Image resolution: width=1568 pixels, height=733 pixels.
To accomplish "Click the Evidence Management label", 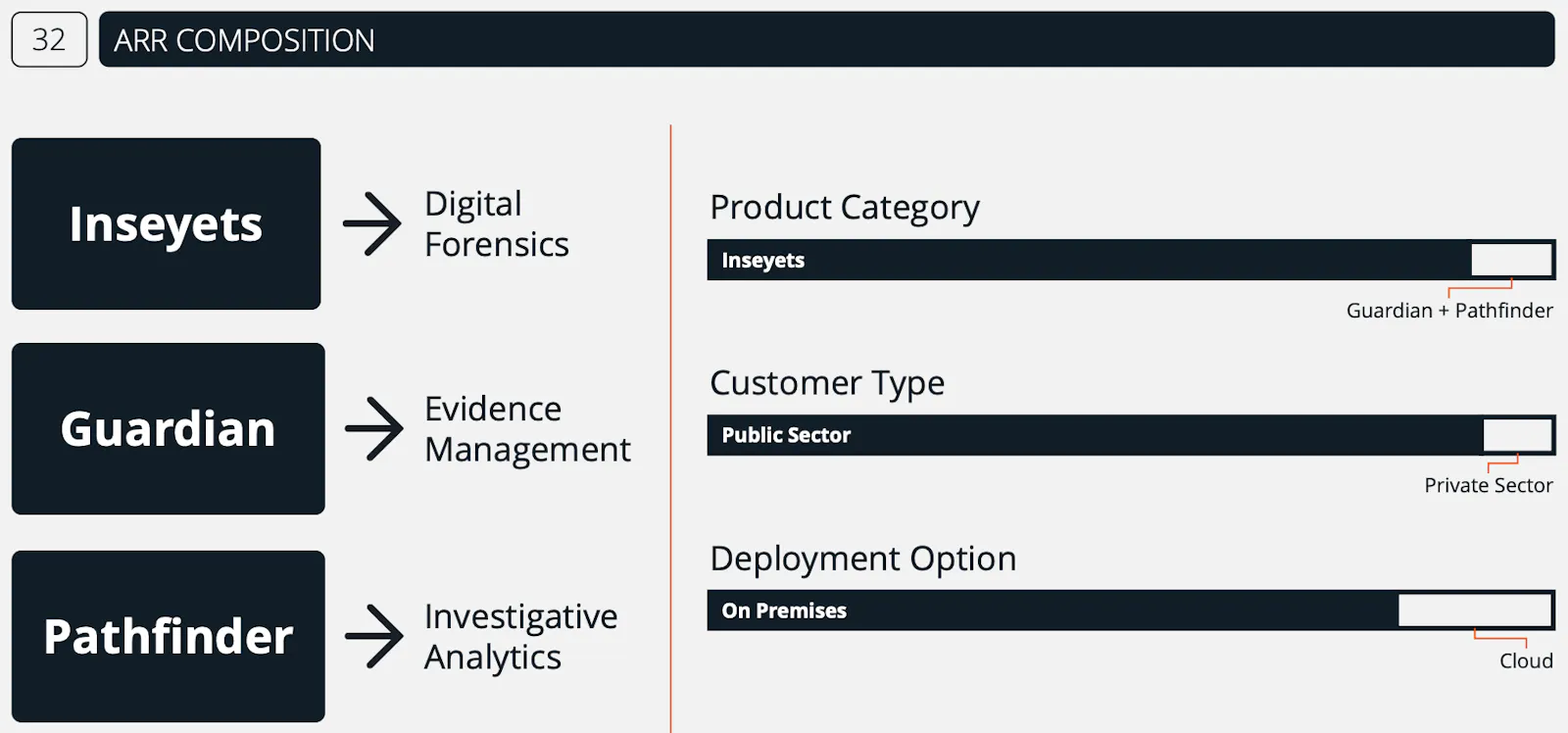I will click(527, 429).
